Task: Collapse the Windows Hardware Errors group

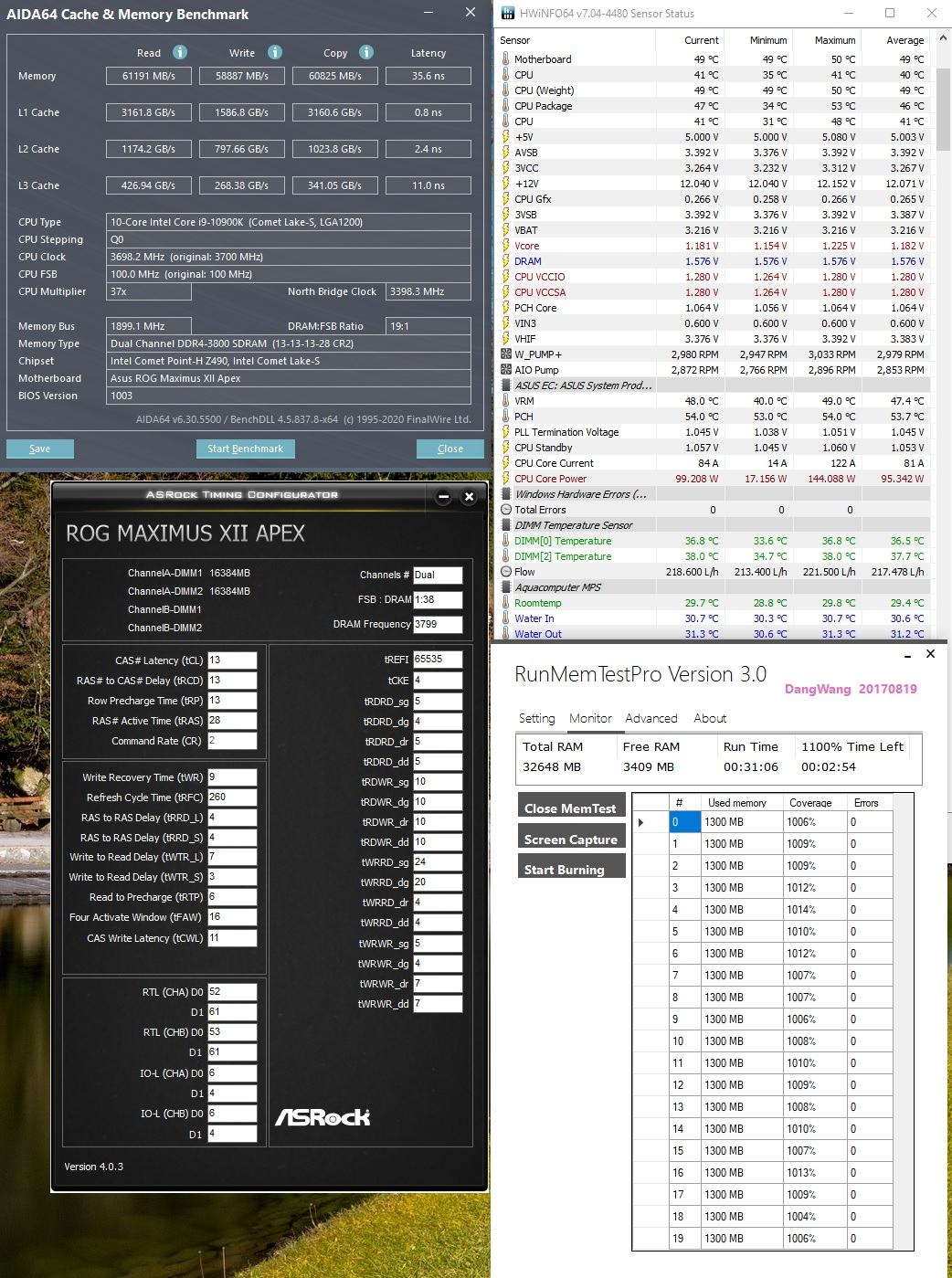Action: coord(506,494)
